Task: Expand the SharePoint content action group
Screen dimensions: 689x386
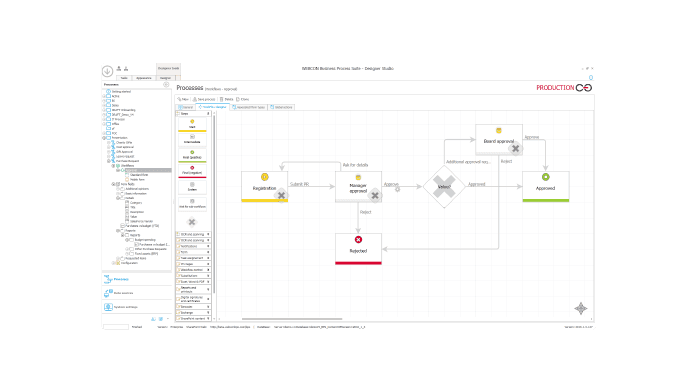Action: pyautogui.click(x=193, y=318)
